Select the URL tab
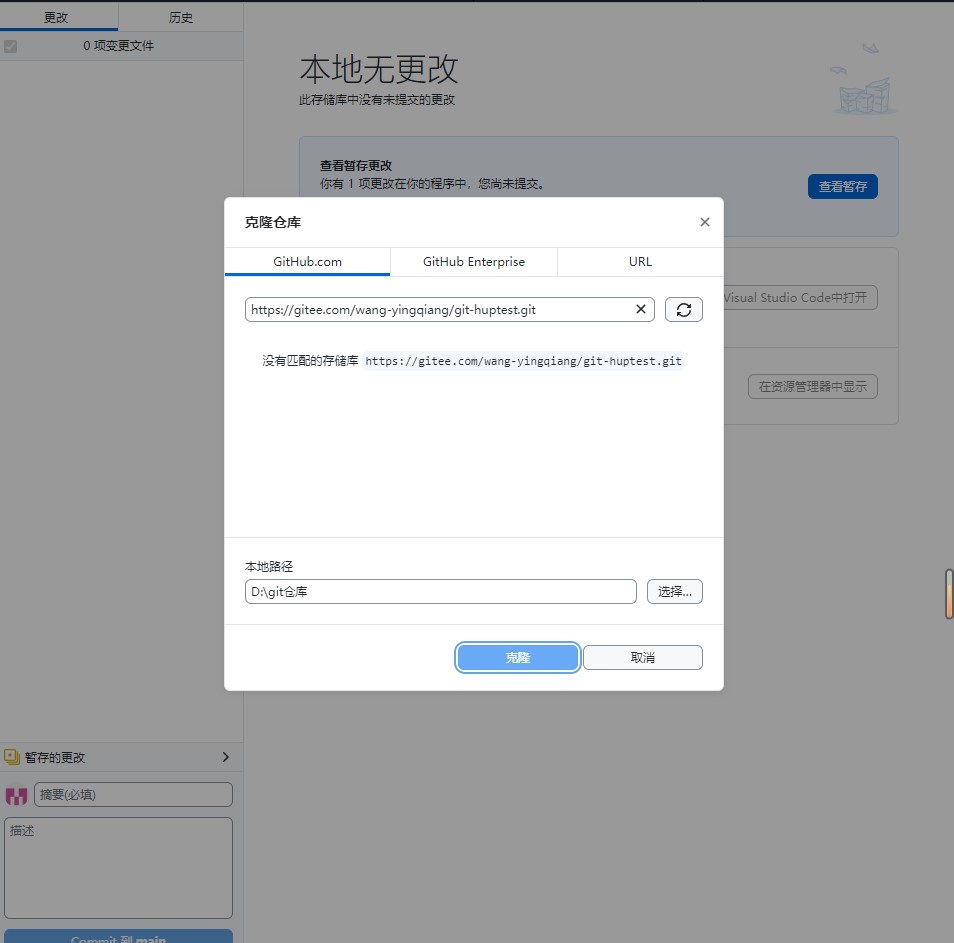 [639, 261]
